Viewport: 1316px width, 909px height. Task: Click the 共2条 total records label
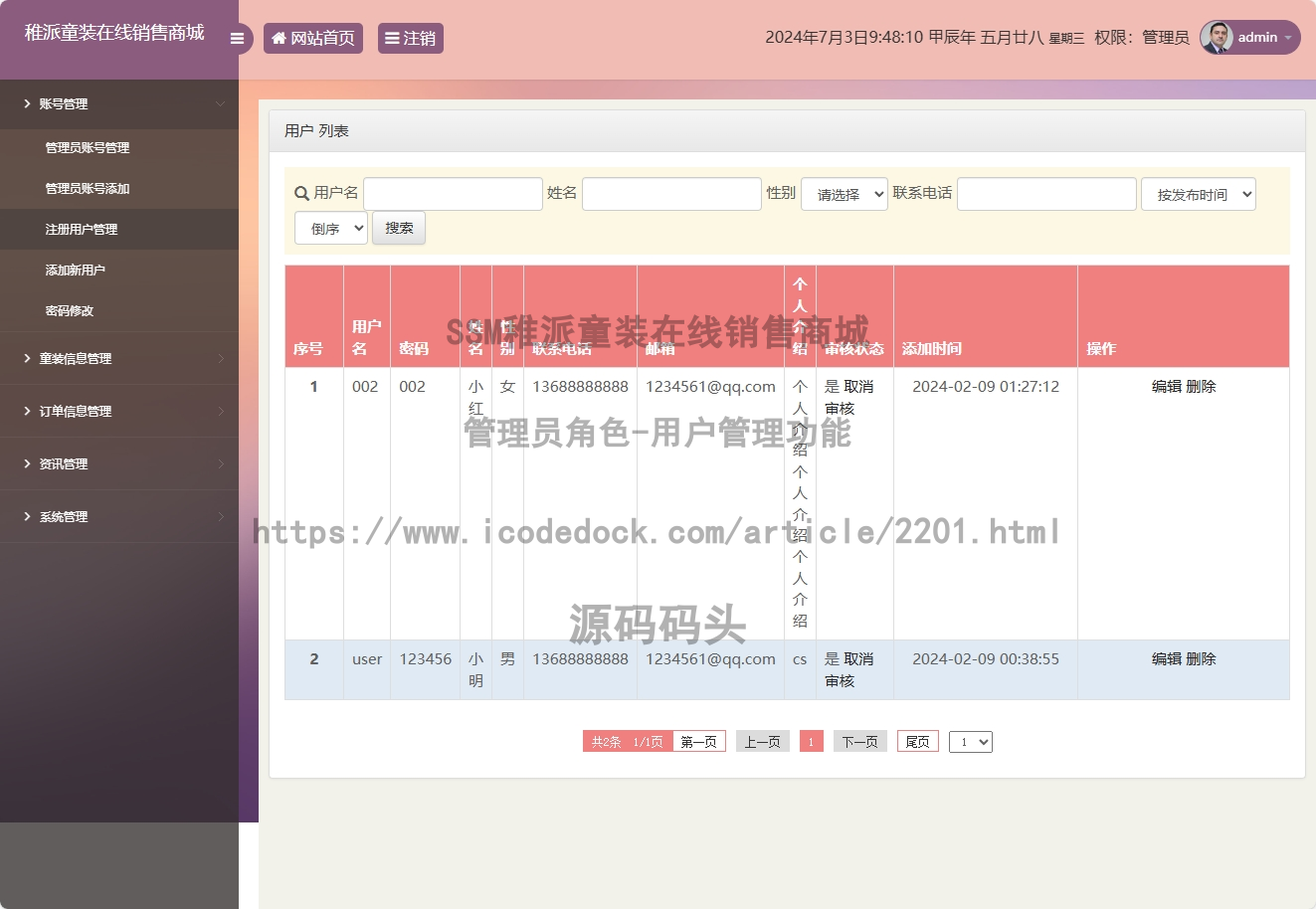(606, 742)
